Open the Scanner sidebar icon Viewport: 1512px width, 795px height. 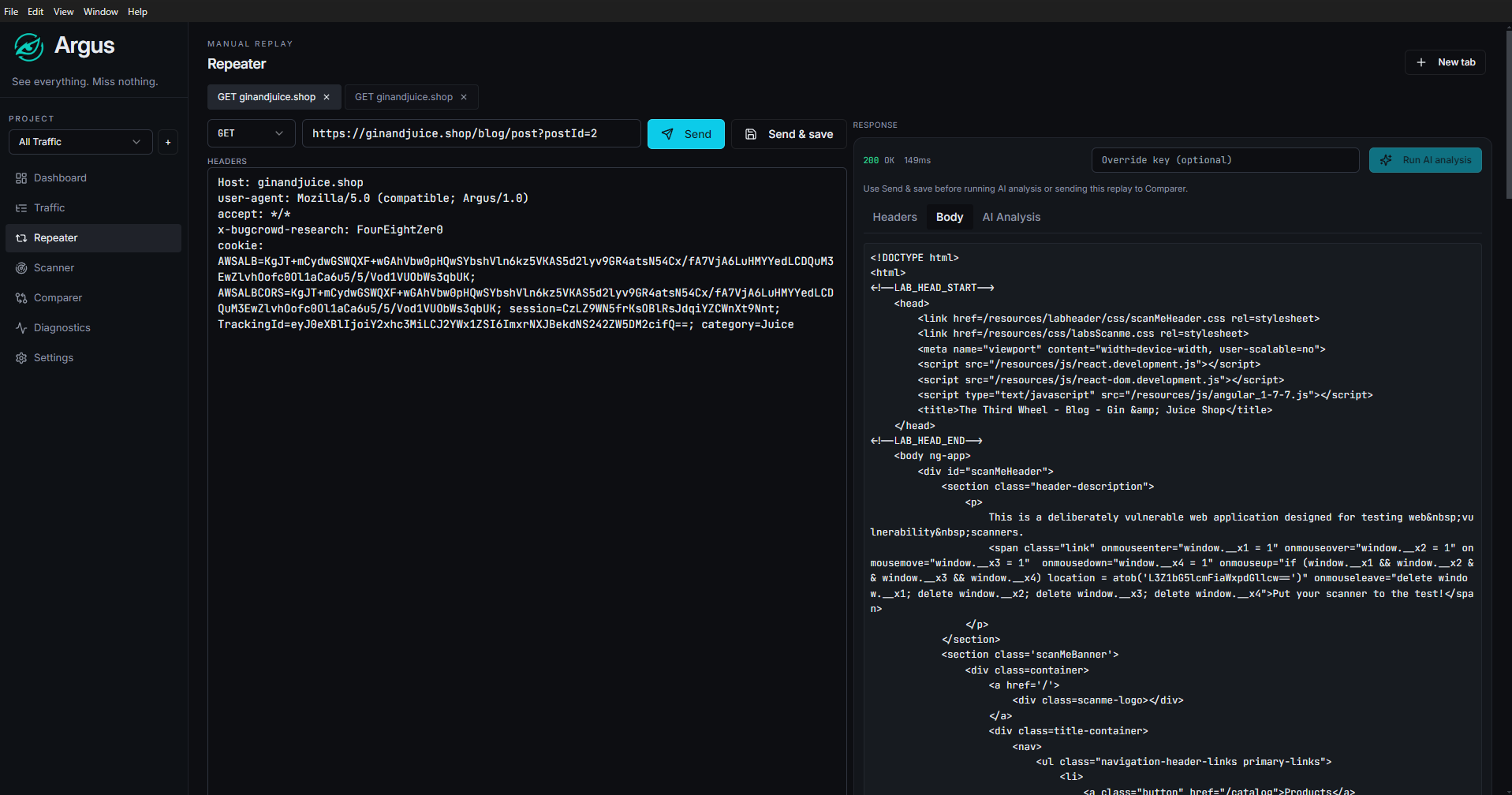(x=21, y=268)
